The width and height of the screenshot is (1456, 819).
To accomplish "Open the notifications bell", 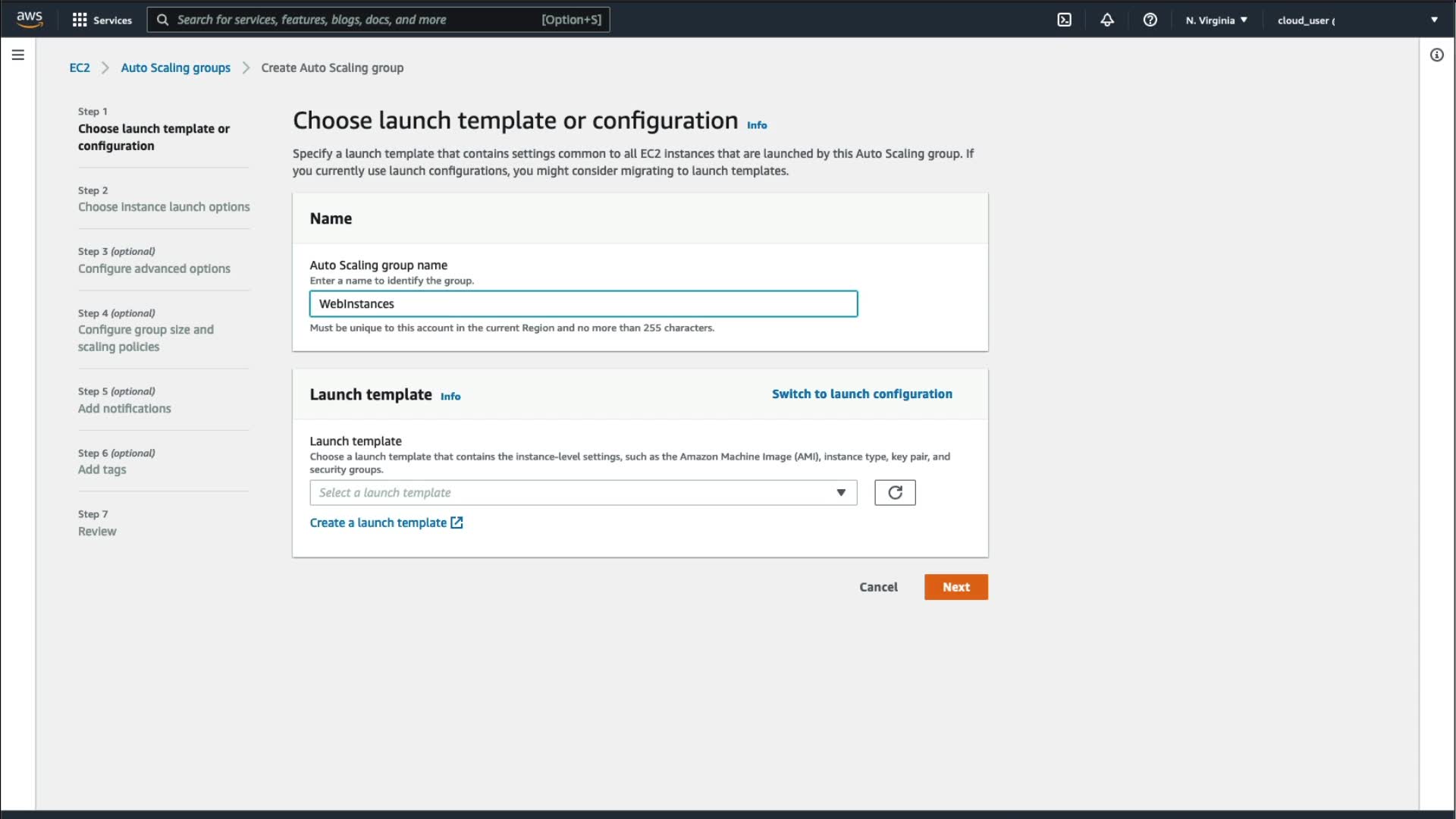I will 1107,20.
